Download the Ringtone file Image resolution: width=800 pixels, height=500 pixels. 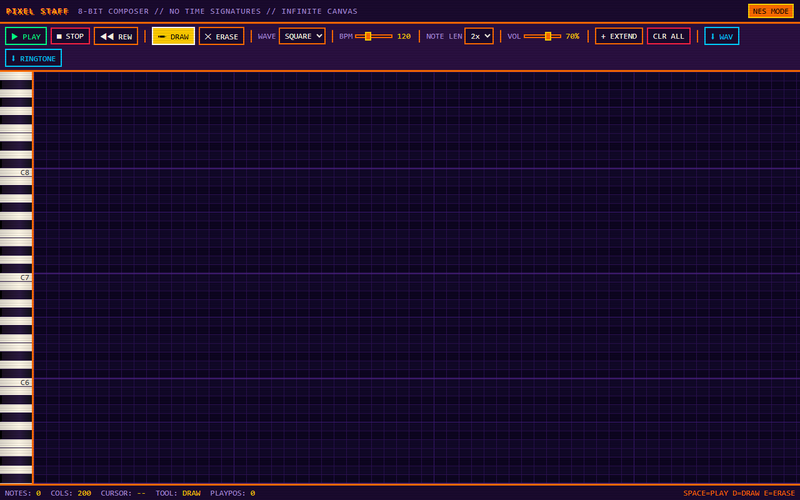click(x=34, y=58)
